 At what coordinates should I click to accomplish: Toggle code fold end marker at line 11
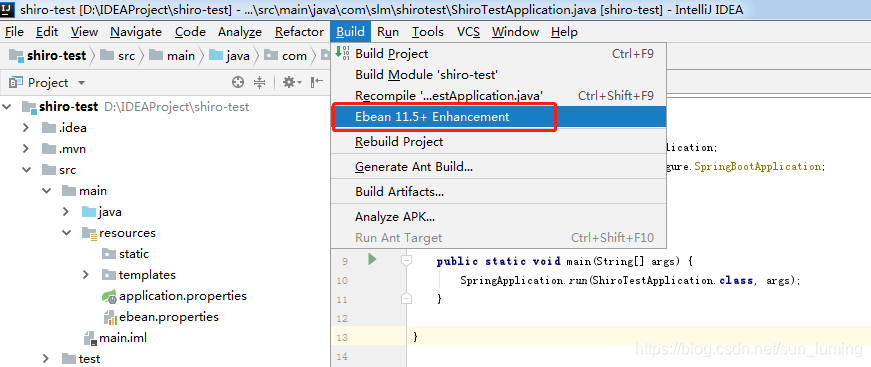point(407,299)
